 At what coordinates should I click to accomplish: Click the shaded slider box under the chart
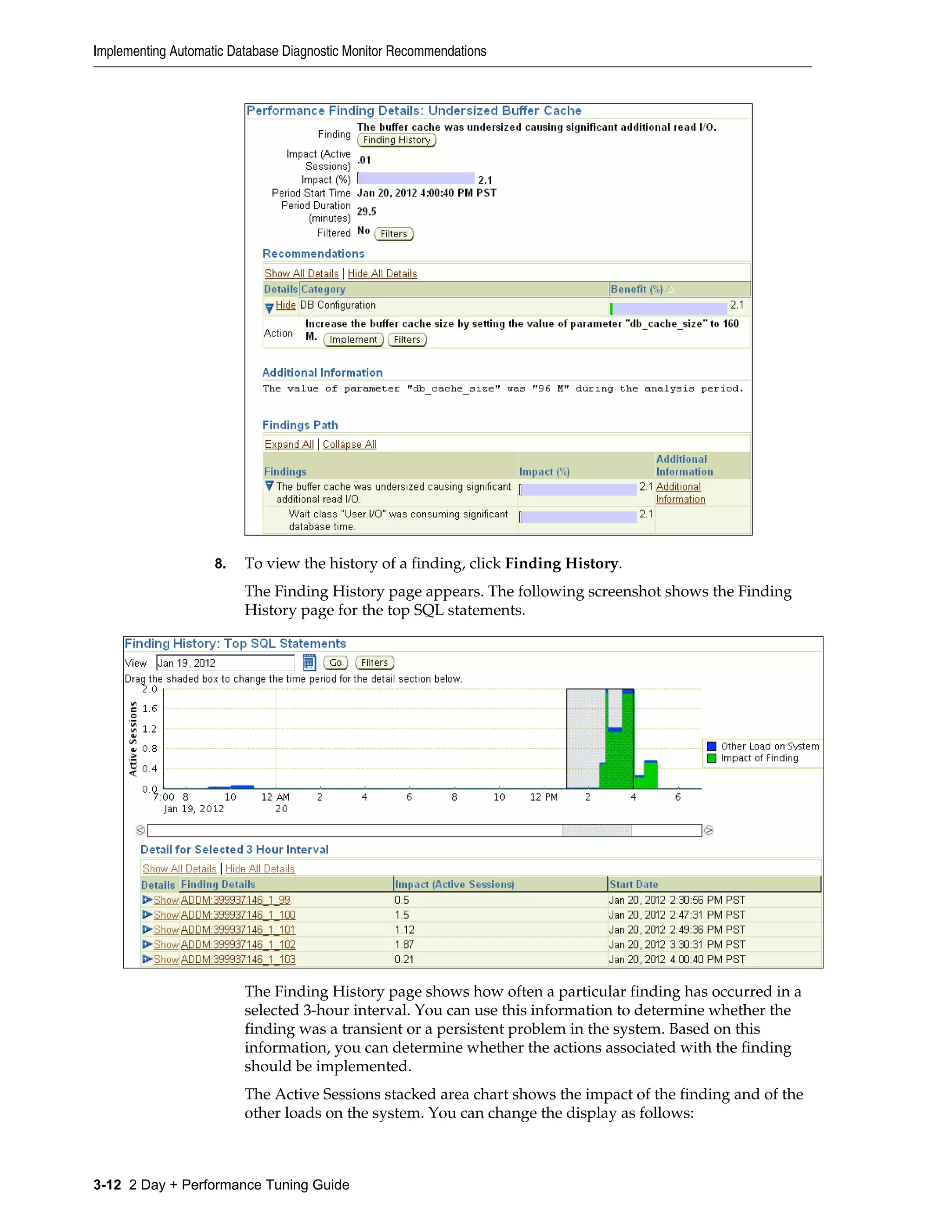click(597, 830)
